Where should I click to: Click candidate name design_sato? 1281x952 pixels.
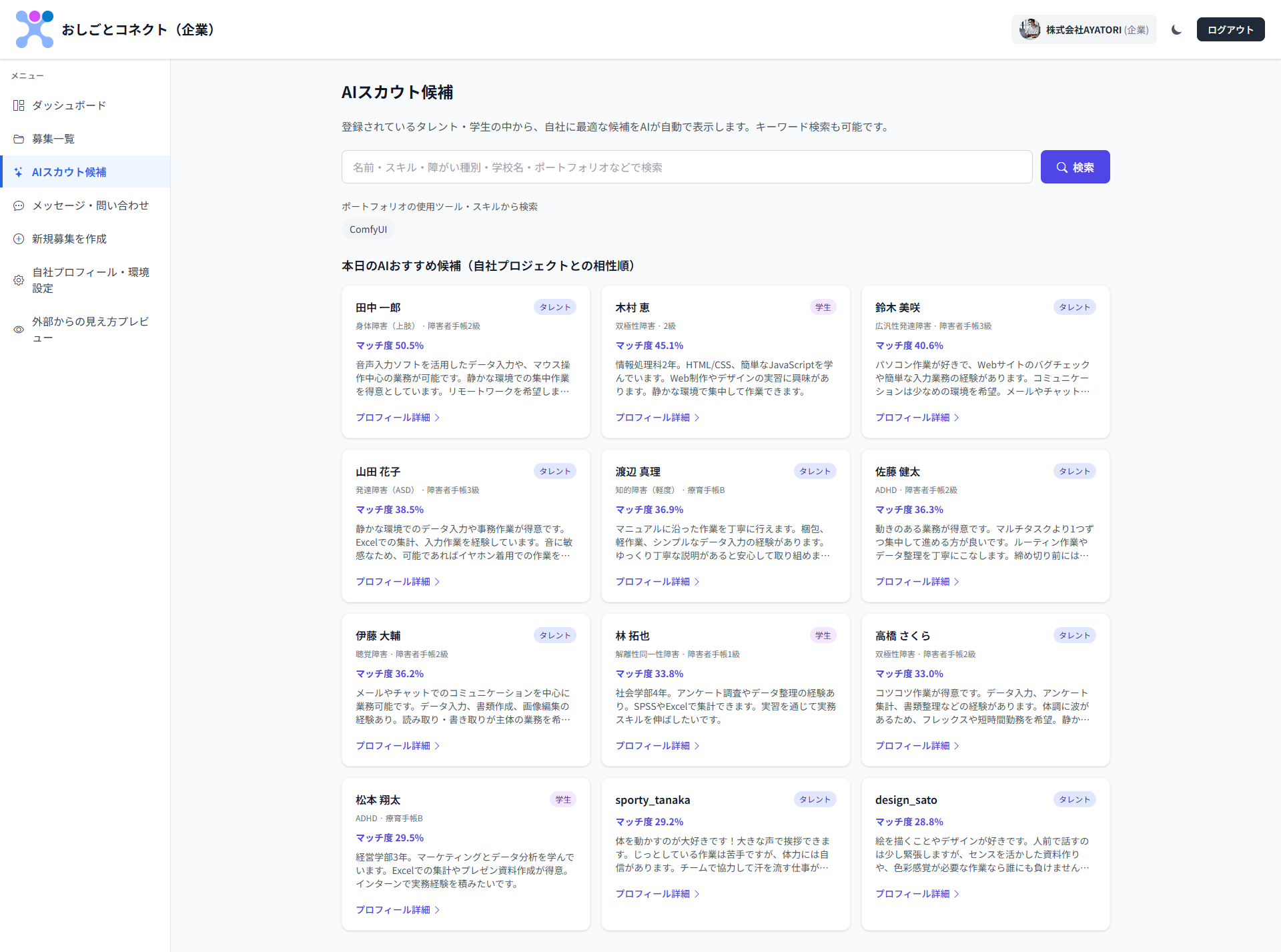click(x=906, y=800)
